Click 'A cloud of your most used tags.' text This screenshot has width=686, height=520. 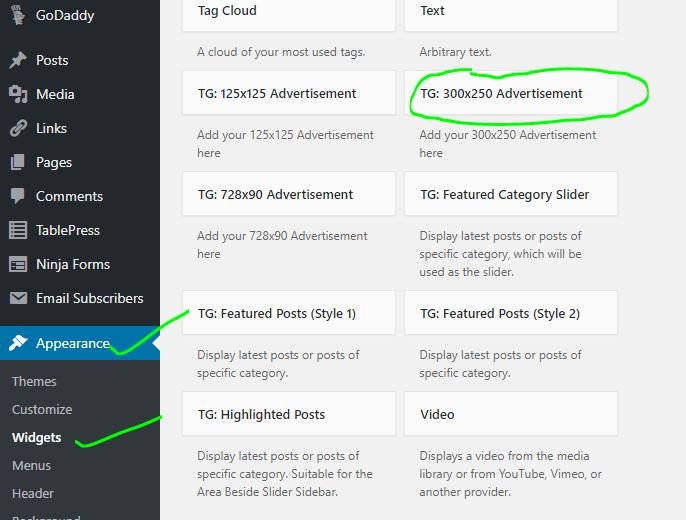[281, 52]
